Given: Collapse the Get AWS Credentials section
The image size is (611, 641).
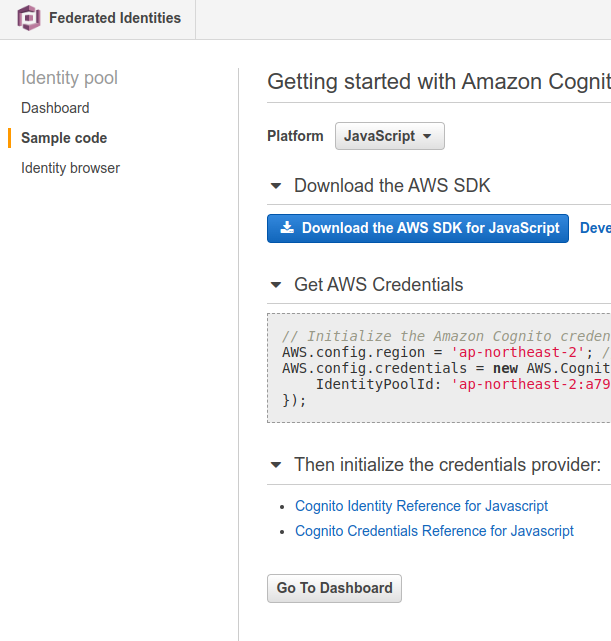Looking at the screenshot, I should click(x=276, y=285).
